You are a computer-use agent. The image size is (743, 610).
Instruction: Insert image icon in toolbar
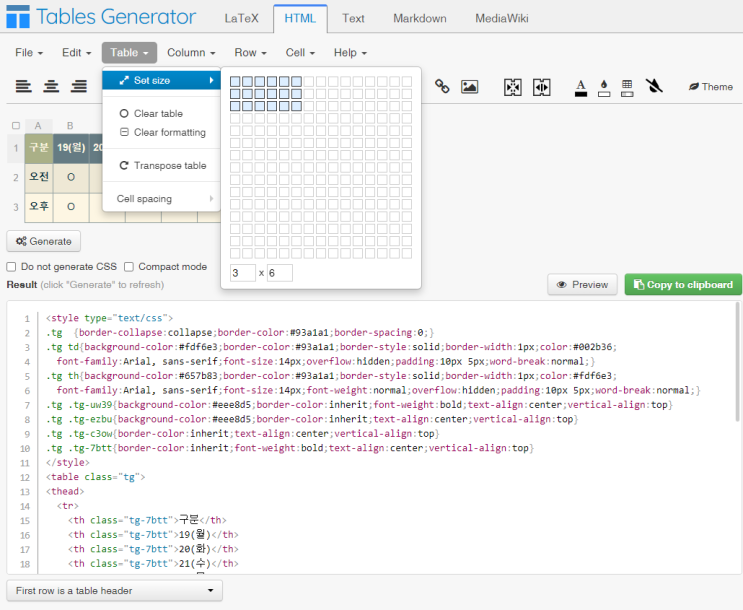(x=470, y=87)
